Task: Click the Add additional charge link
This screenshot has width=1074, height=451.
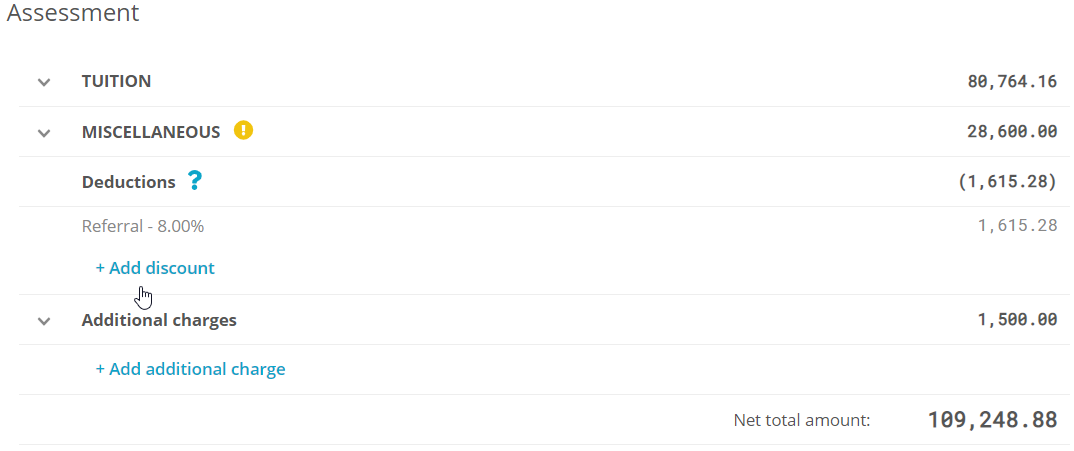Action: [x=190, y=369]
